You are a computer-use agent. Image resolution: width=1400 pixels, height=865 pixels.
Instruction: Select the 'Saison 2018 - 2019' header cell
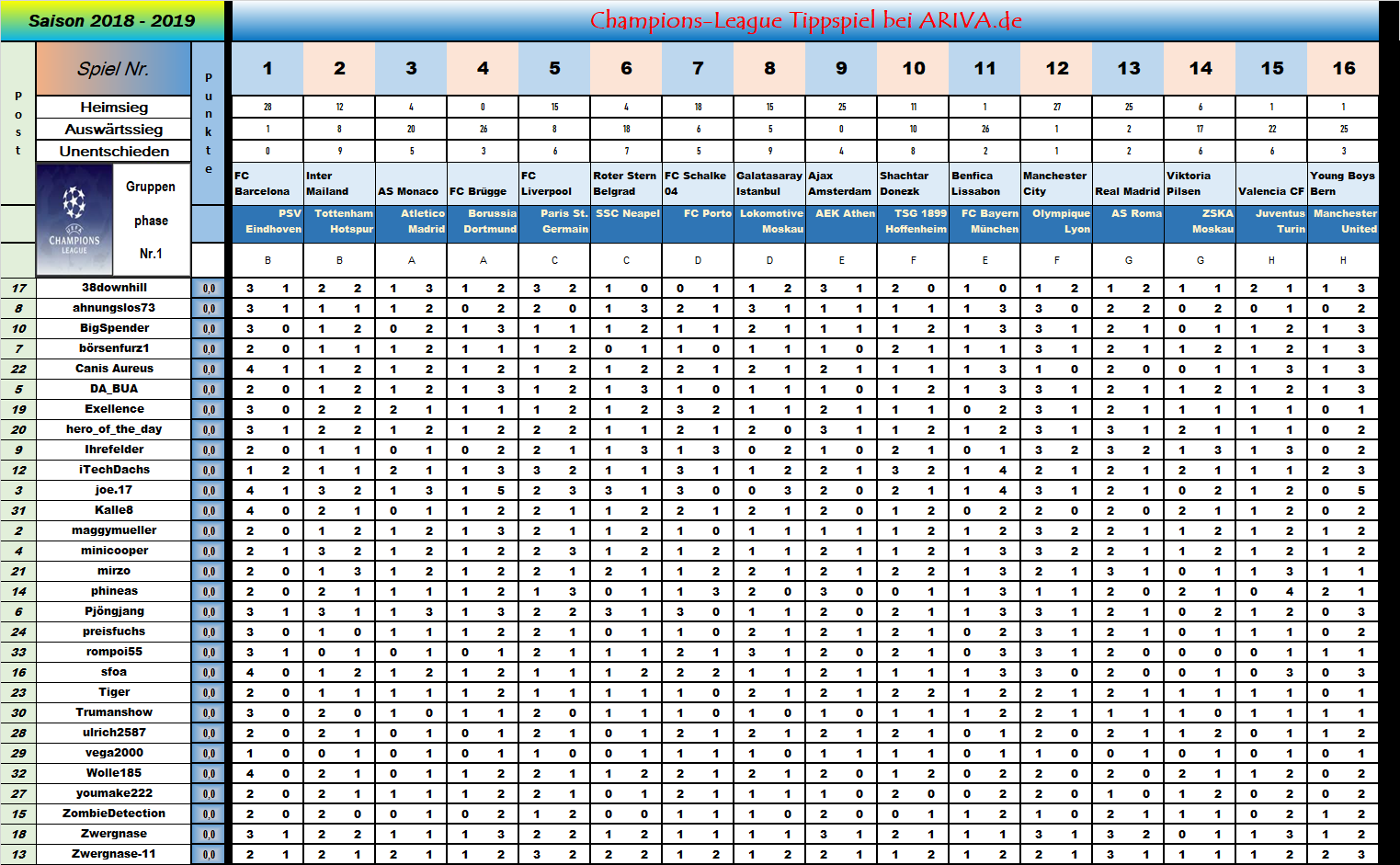point(112,21)
